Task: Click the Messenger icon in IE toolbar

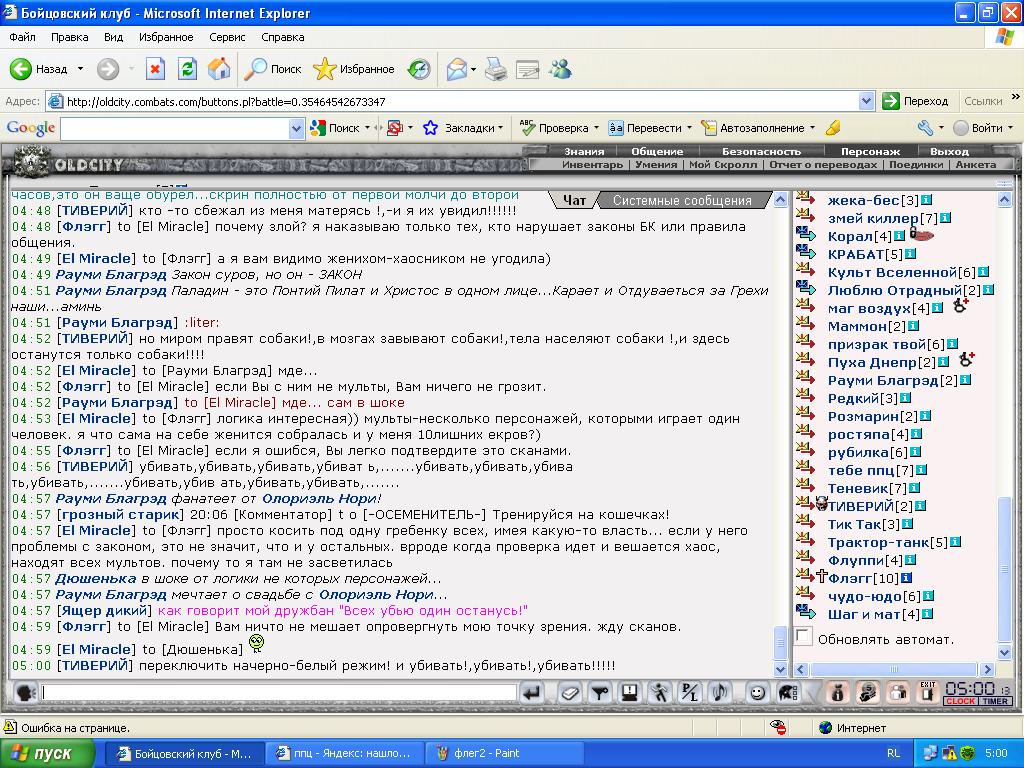Action: tap(560, 69)
